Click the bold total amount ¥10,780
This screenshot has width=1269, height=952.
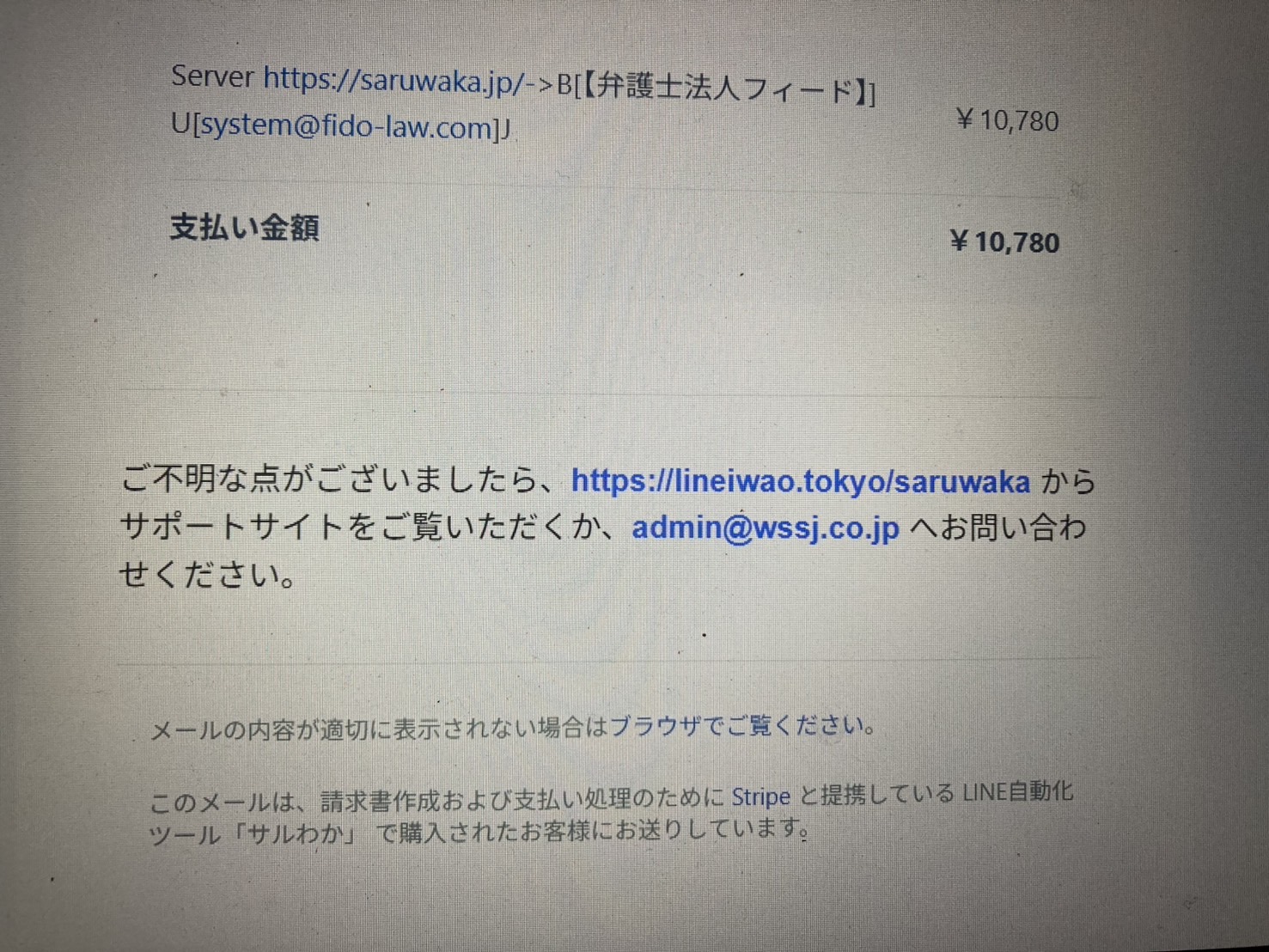tap(1004, 242)
